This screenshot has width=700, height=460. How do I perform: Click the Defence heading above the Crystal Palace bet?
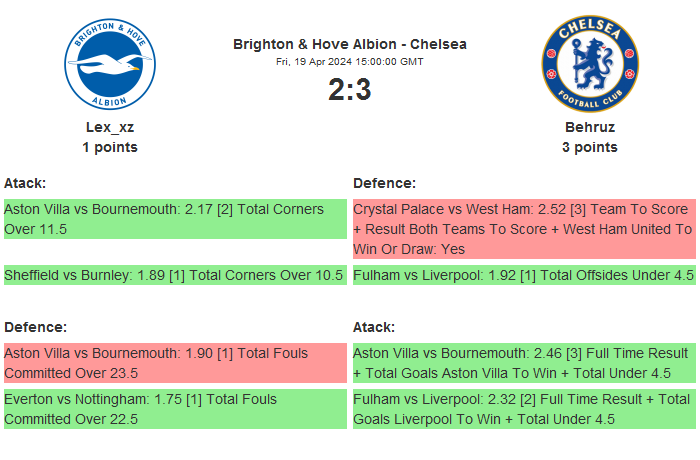[384, 183]
